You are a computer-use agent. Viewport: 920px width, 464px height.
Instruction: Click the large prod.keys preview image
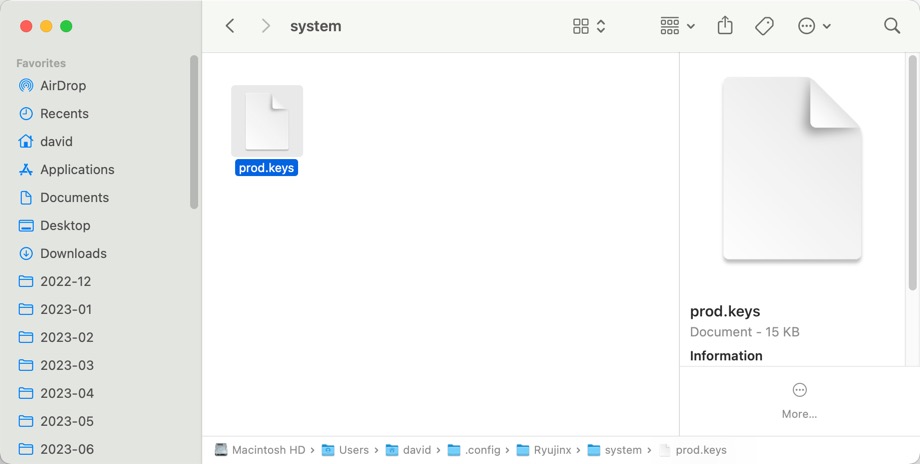coord(792,169)
